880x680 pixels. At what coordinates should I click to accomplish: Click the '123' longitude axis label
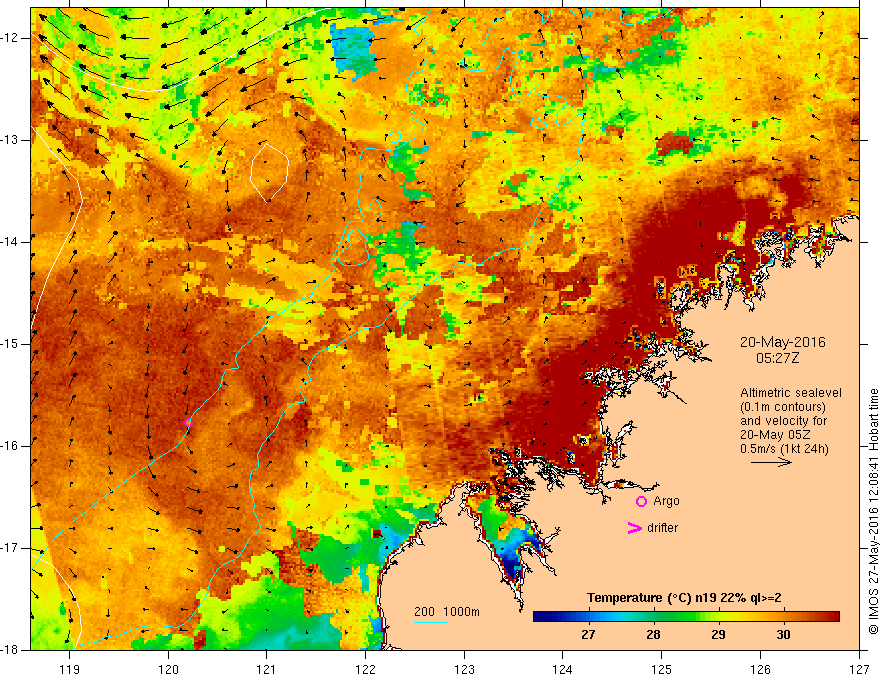tap(464, 669)
